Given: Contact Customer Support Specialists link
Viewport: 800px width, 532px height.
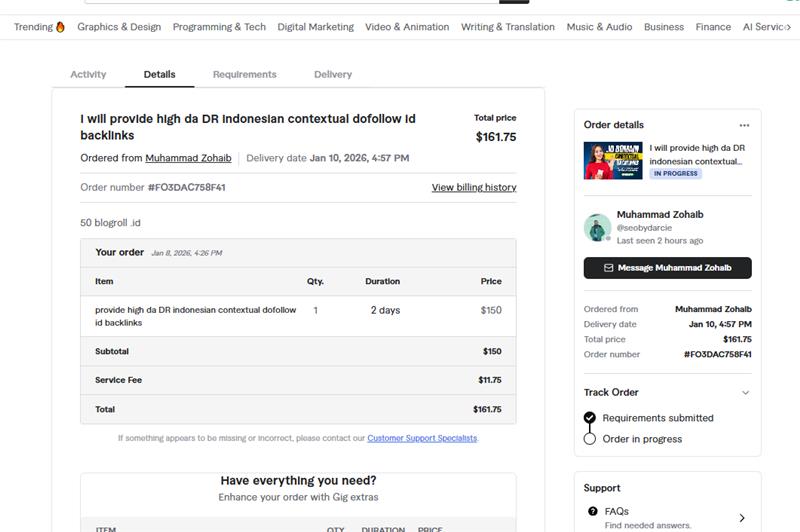Looking at the screenshot, I should click(422, 438).
